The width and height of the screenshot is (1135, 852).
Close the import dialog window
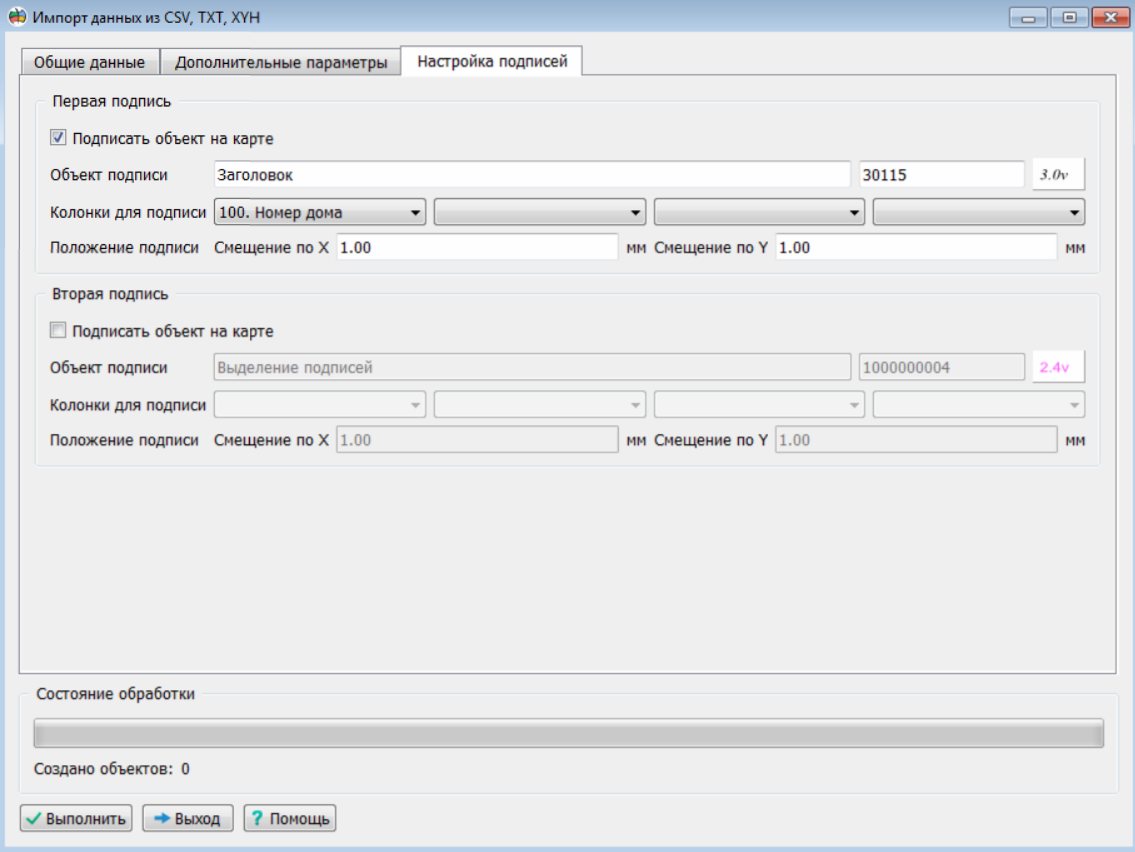(x=1110, y=18)
